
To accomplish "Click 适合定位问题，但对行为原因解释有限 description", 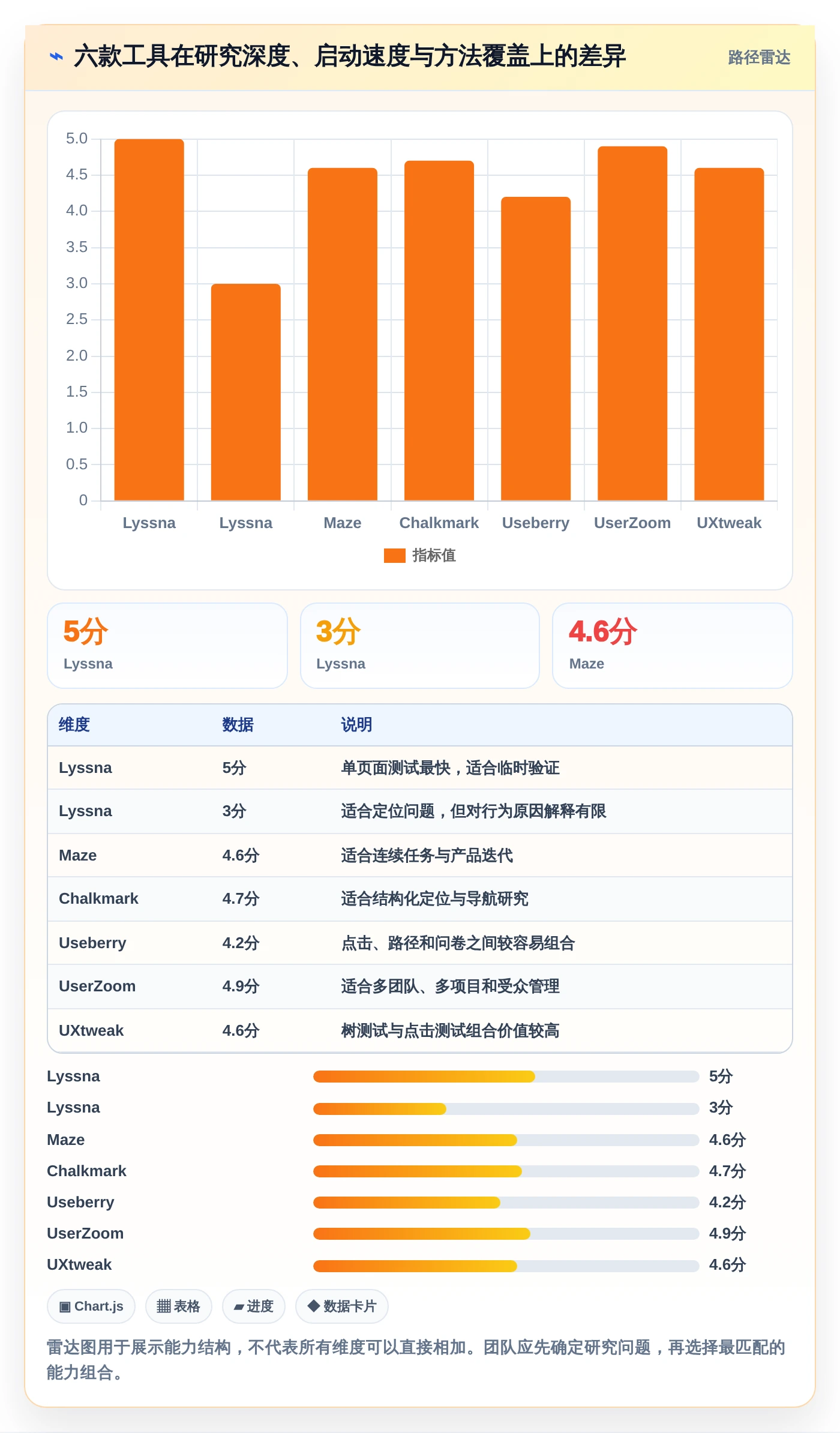I will click(473, 811).
